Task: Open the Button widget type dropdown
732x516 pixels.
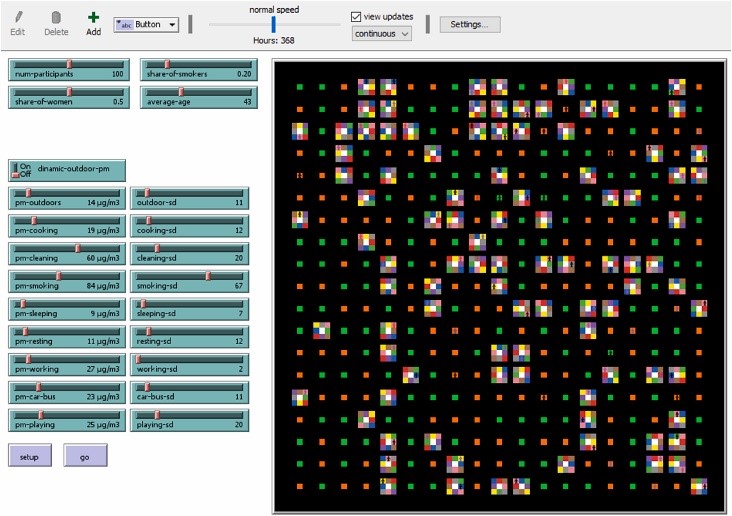Action: 146,24
